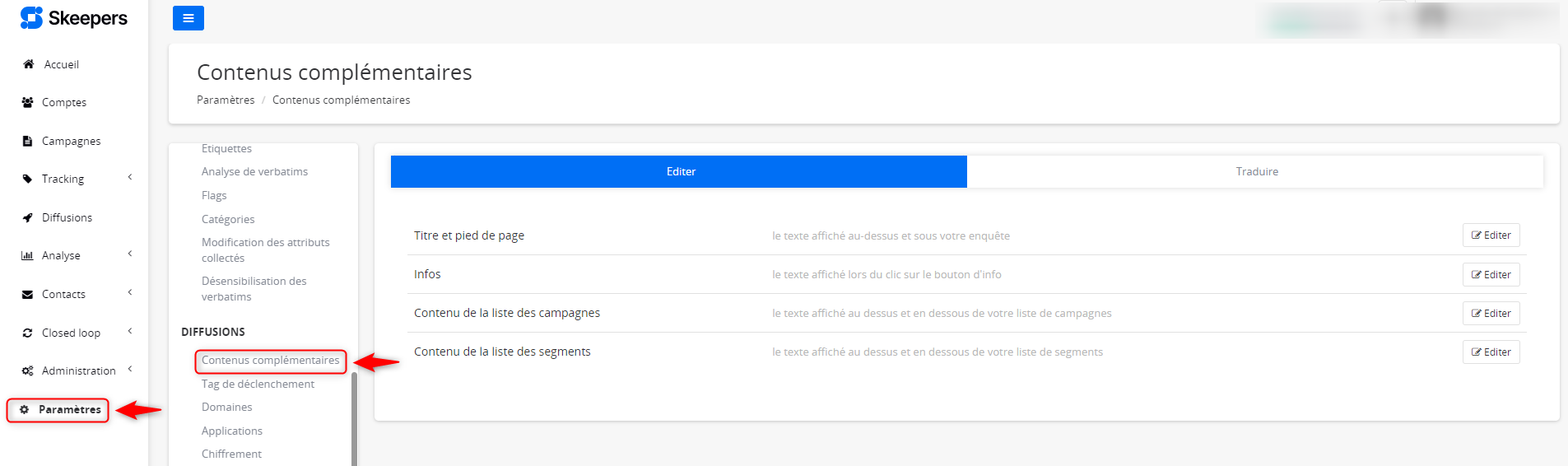The height and width of the screenshot is (466, 1568).
Task: Click the Campagnes document icon
Action: click(27, 141)
